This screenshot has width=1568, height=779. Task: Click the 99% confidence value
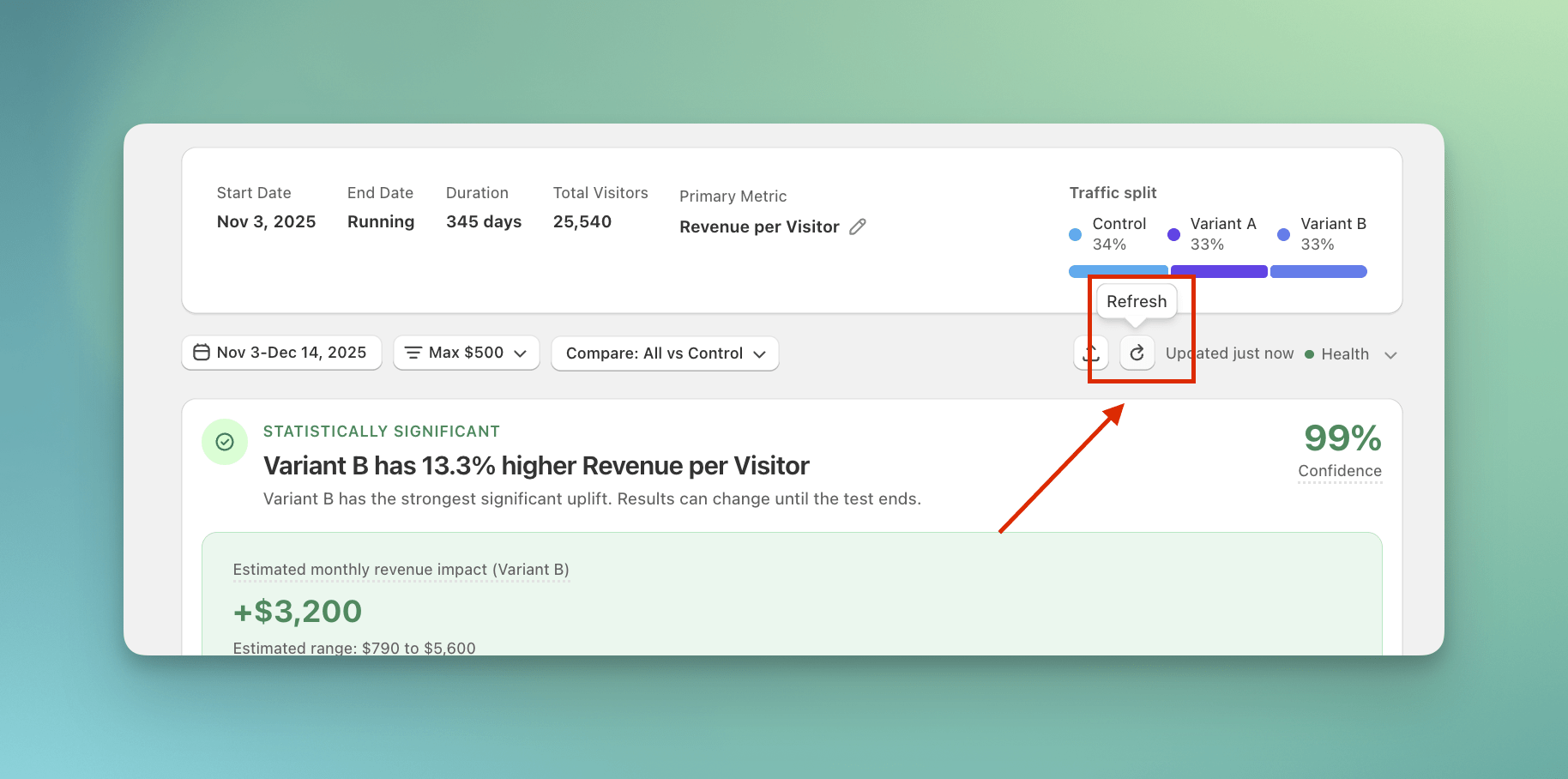pyautogui.click(x=1342, y=438)
